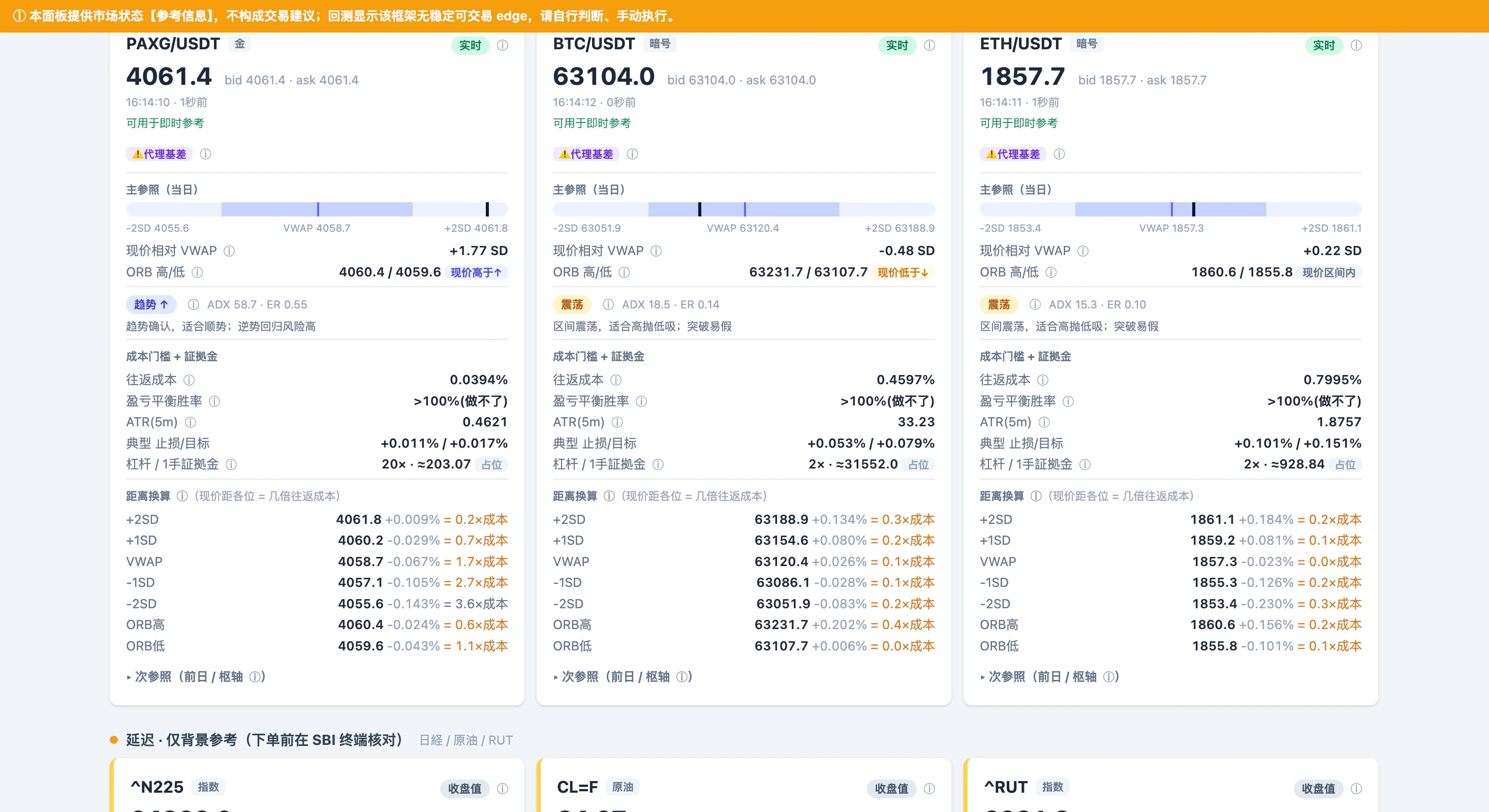The width and height of the screenshot is (1489, 812).
Task: Click ATR(5m) info icon in ETH/USDT card
Action: click(x=1044, y=422)
